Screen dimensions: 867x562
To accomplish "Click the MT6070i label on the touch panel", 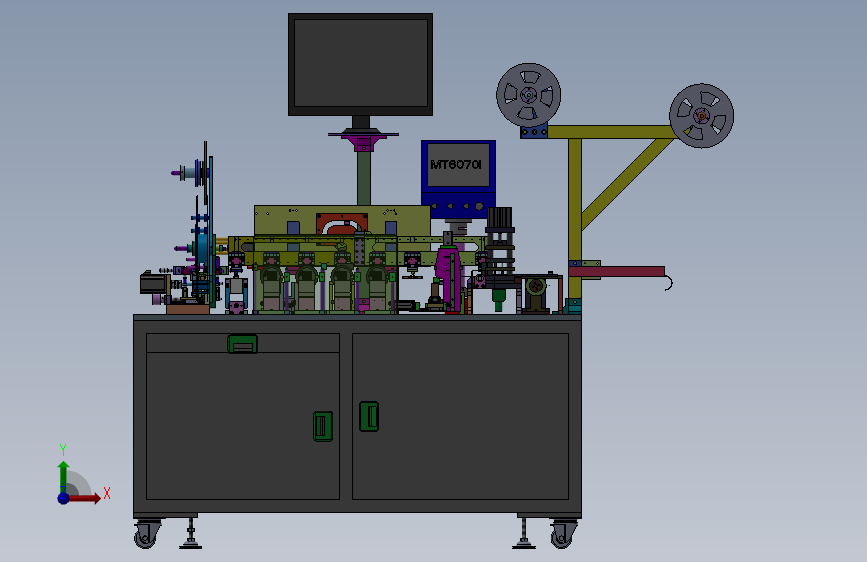I will click(456, 164).
